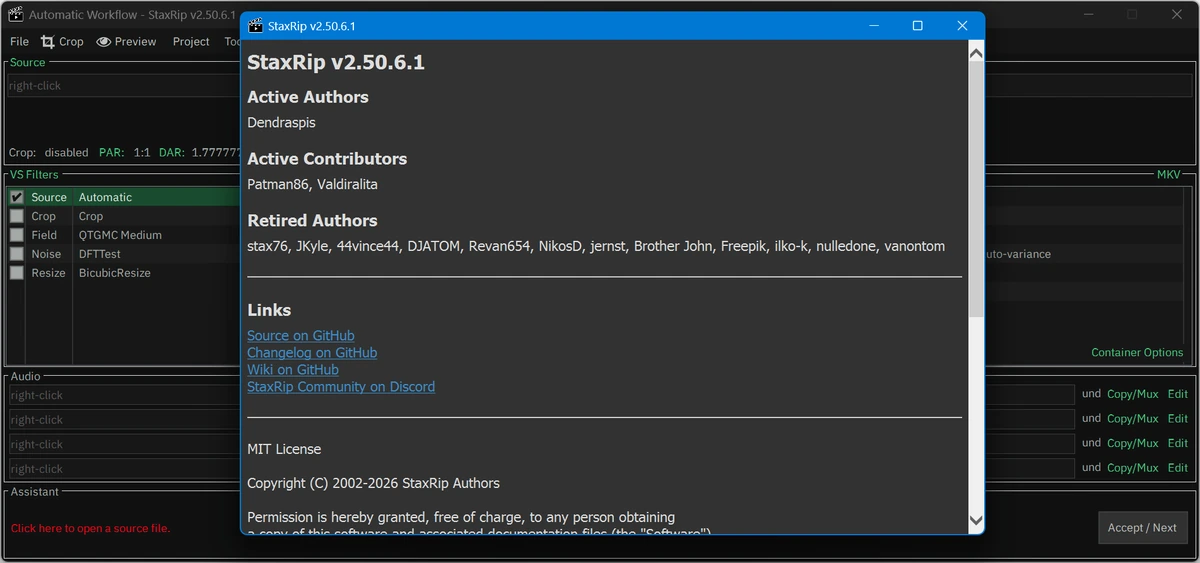Select the Automatic source filter row
Viewport: 1200px width, 563px height.
click(124, 197)
